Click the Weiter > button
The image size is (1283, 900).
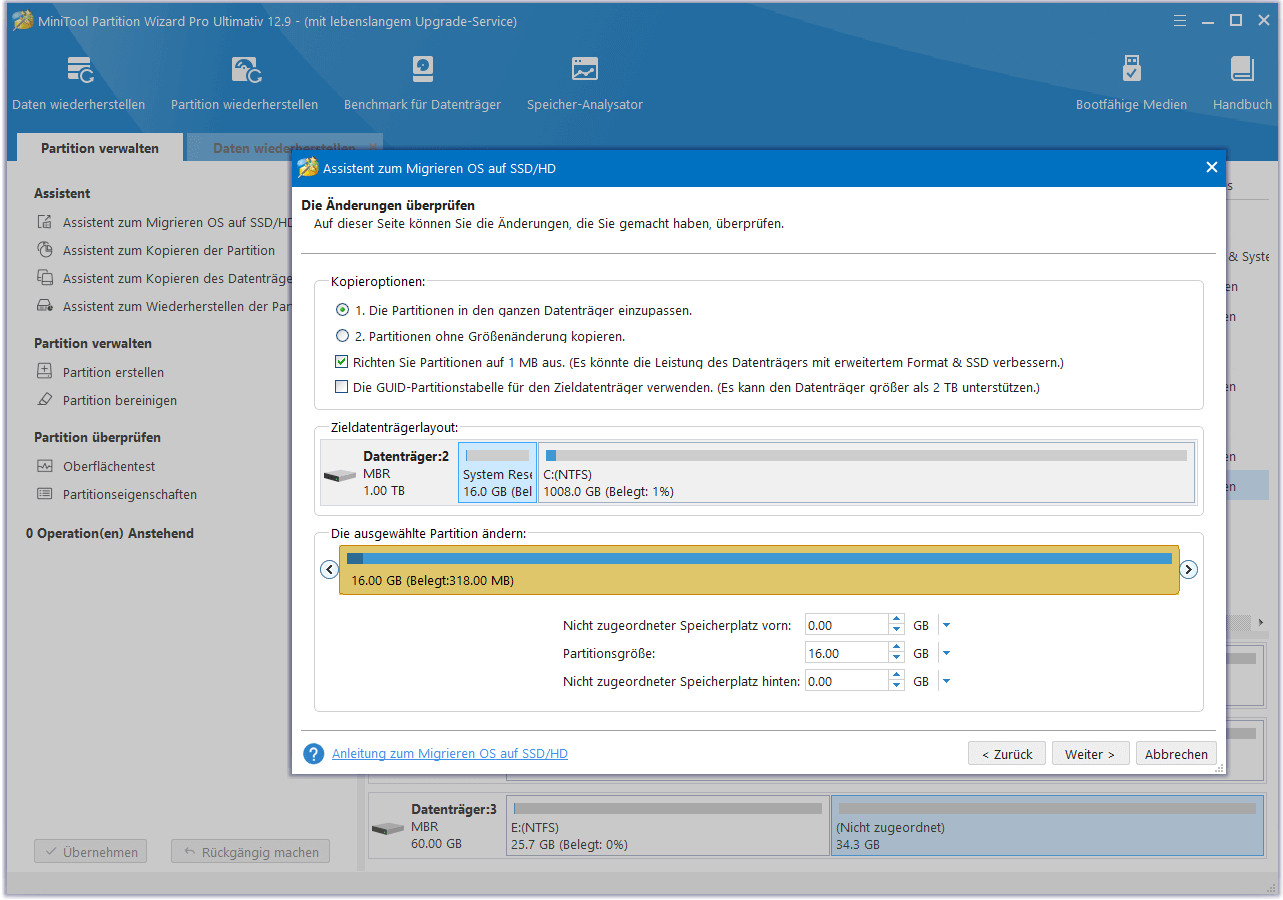[x=1090, y=754]
